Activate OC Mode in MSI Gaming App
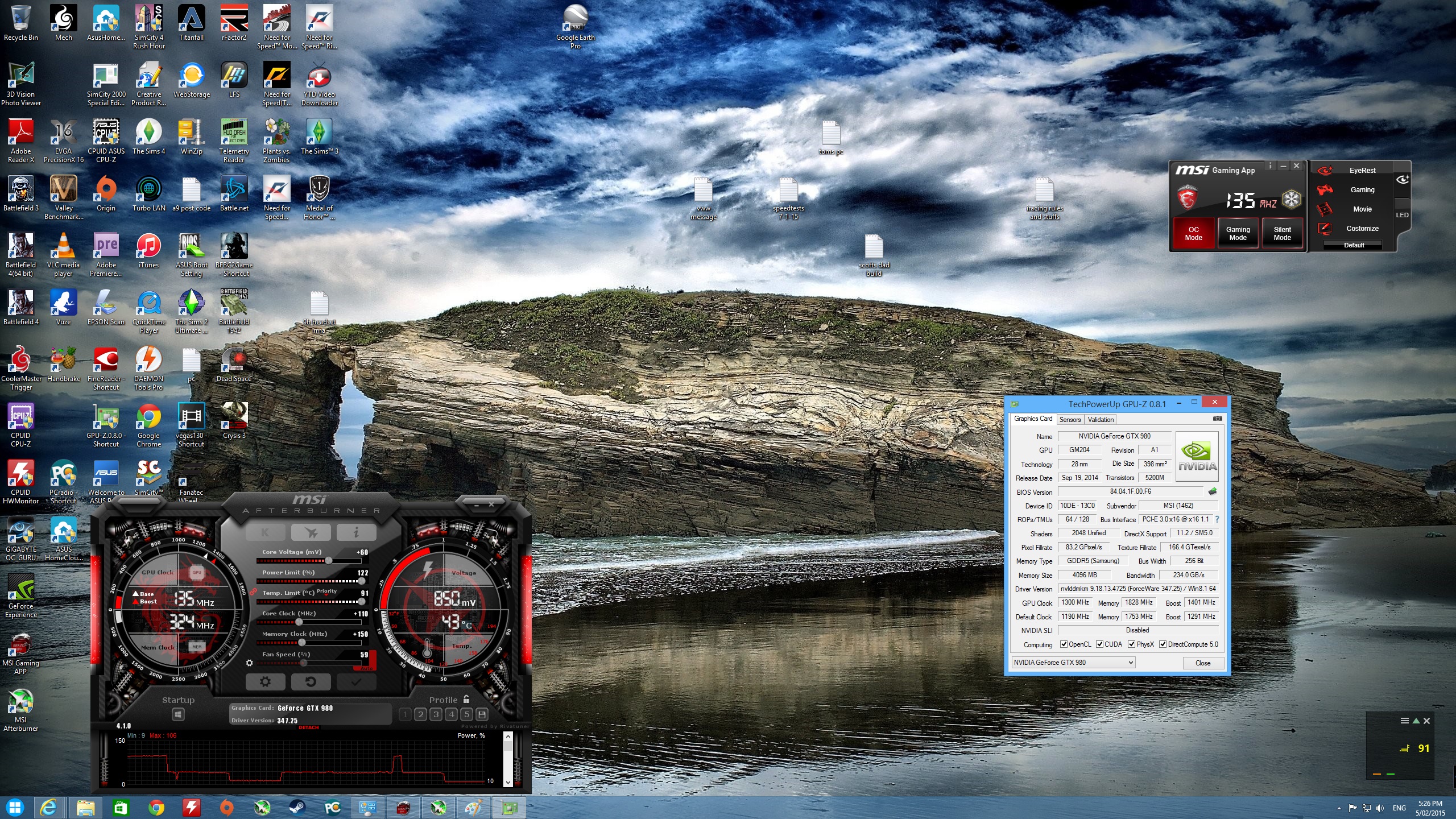The image size is (1456, 819). pos(1193,233)
